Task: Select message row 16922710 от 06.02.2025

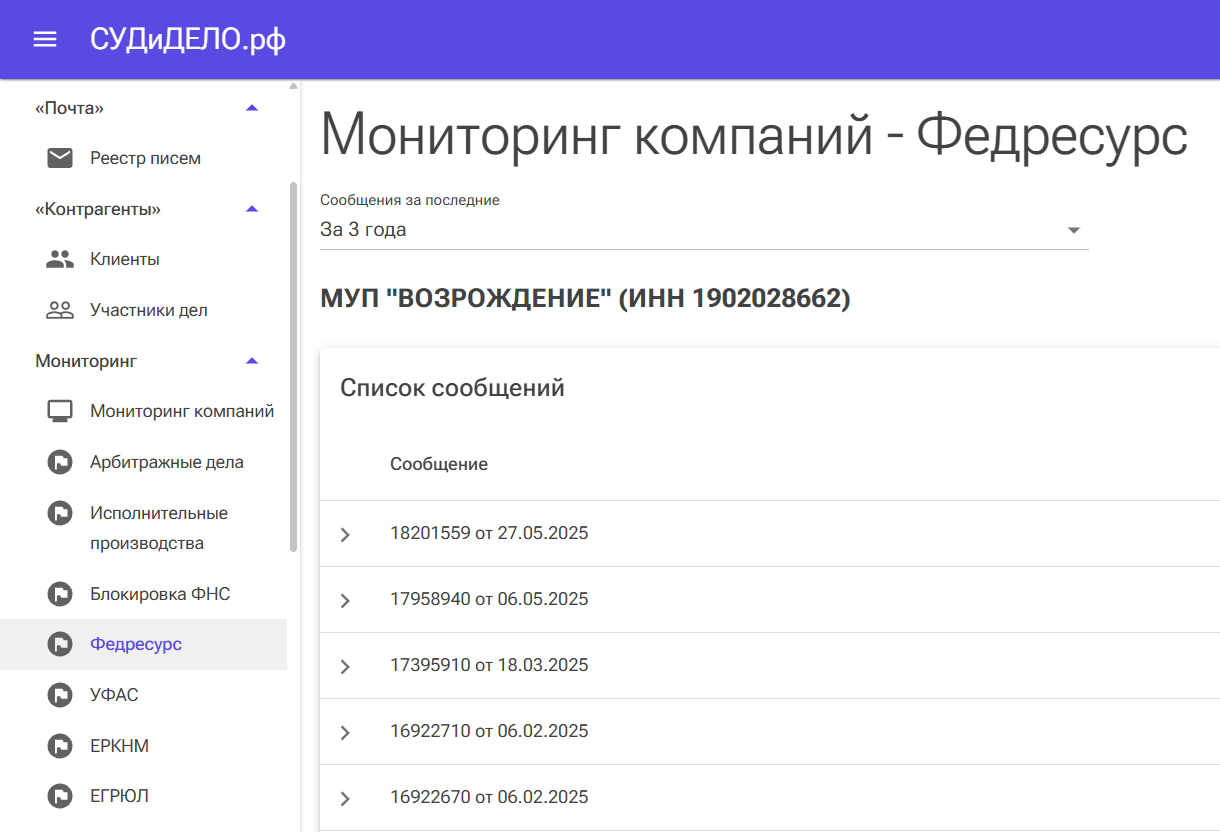Action: point(489,731)
